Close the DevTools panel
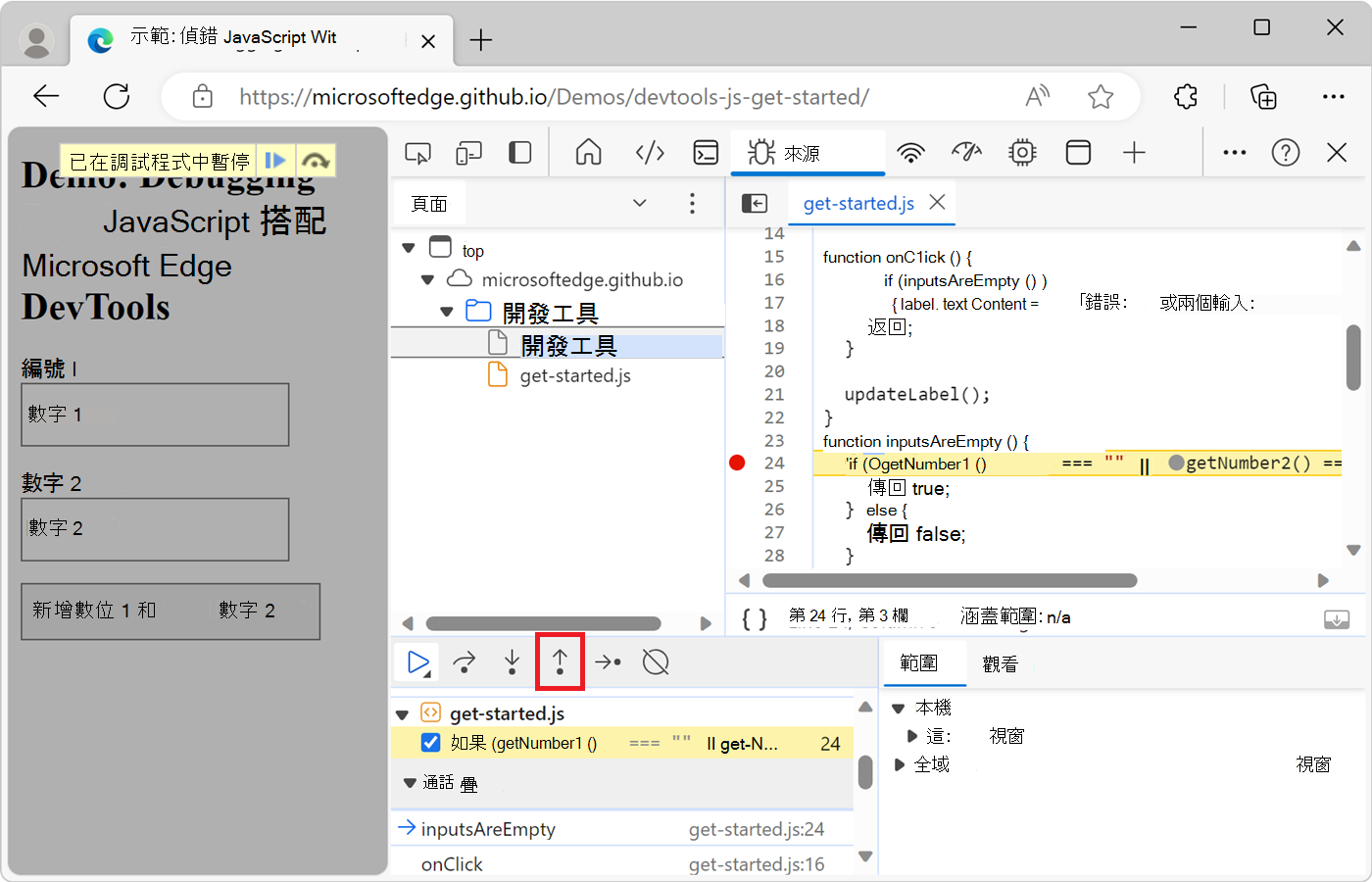Viewport: 1372px width, 882px height. coord(1337,153)
